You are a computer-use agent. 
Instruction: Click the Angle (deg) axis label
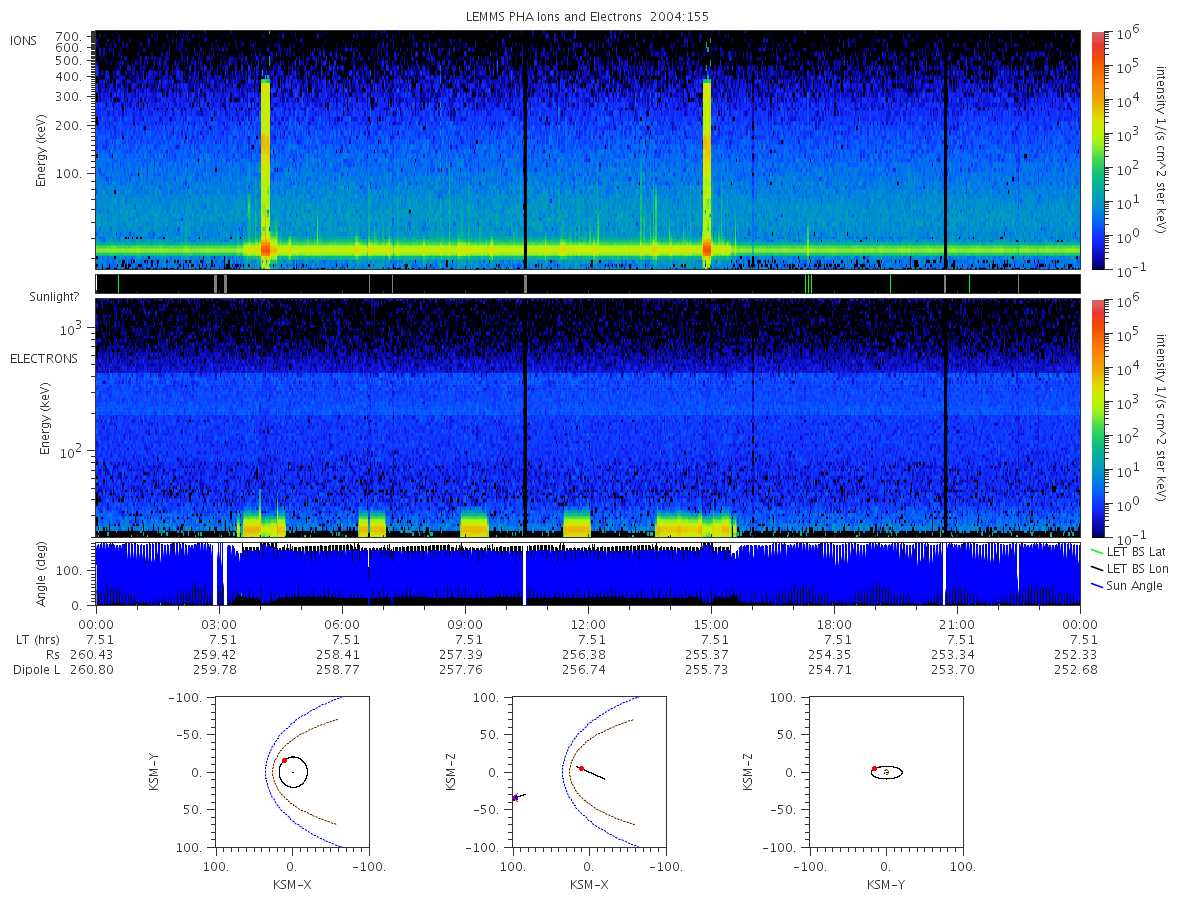click(x=44, y=574)
